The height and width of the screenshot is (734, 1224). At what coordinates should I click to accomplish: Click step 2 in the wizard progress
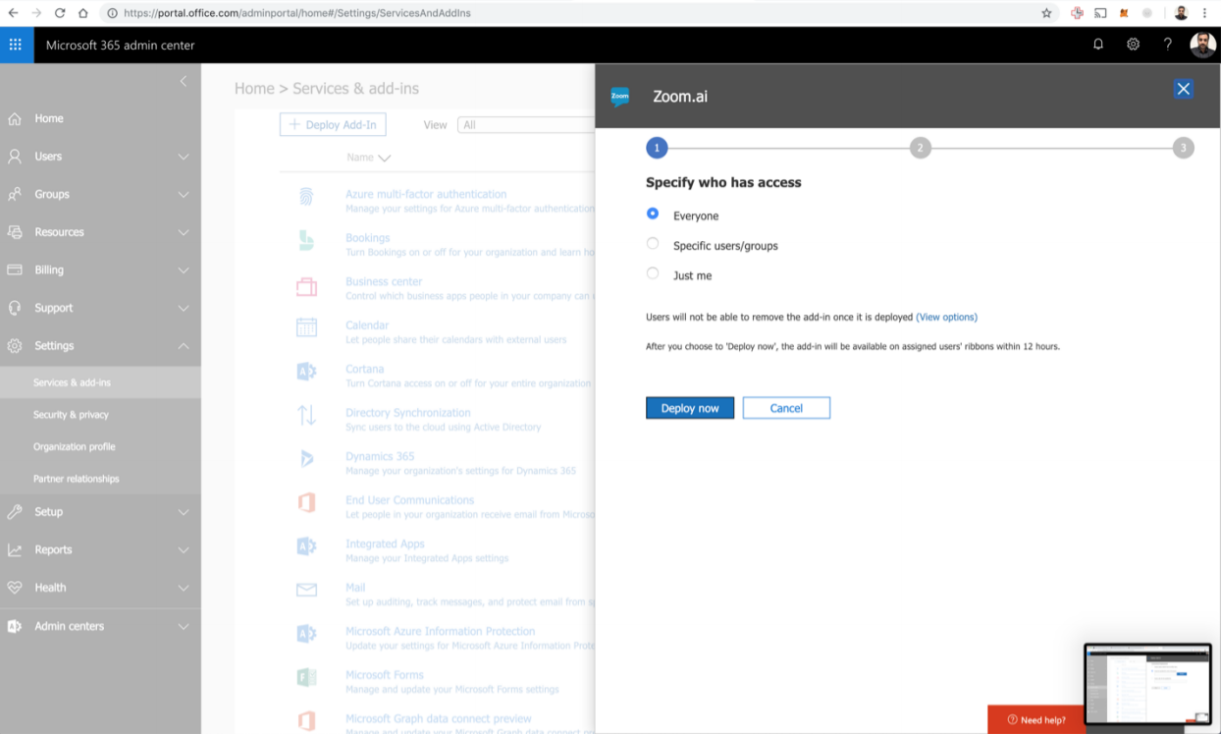click(x=920, y=148)
